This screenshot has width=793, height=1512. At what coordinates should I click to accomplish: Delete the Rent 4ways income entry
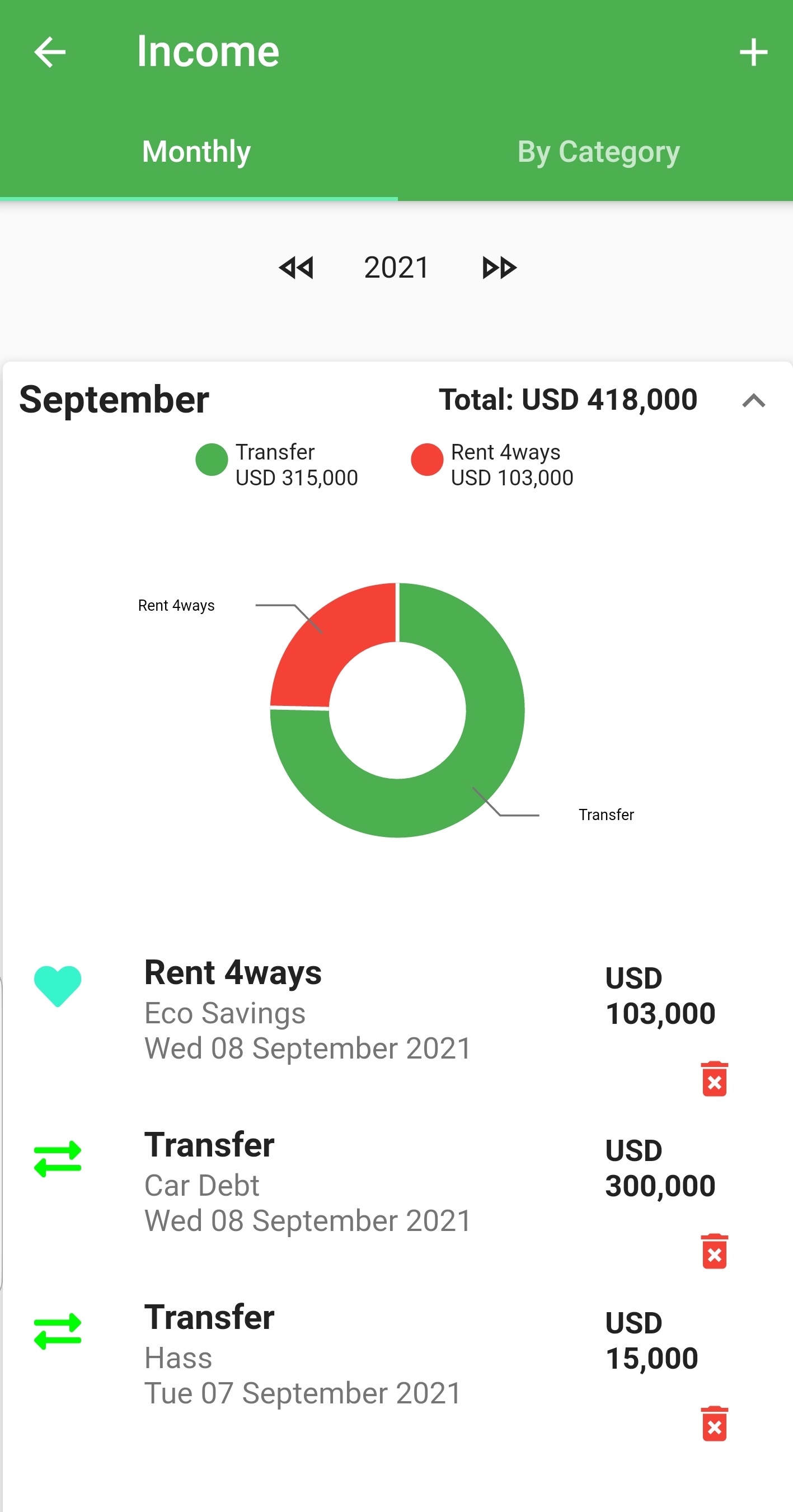coord(714,1079)
